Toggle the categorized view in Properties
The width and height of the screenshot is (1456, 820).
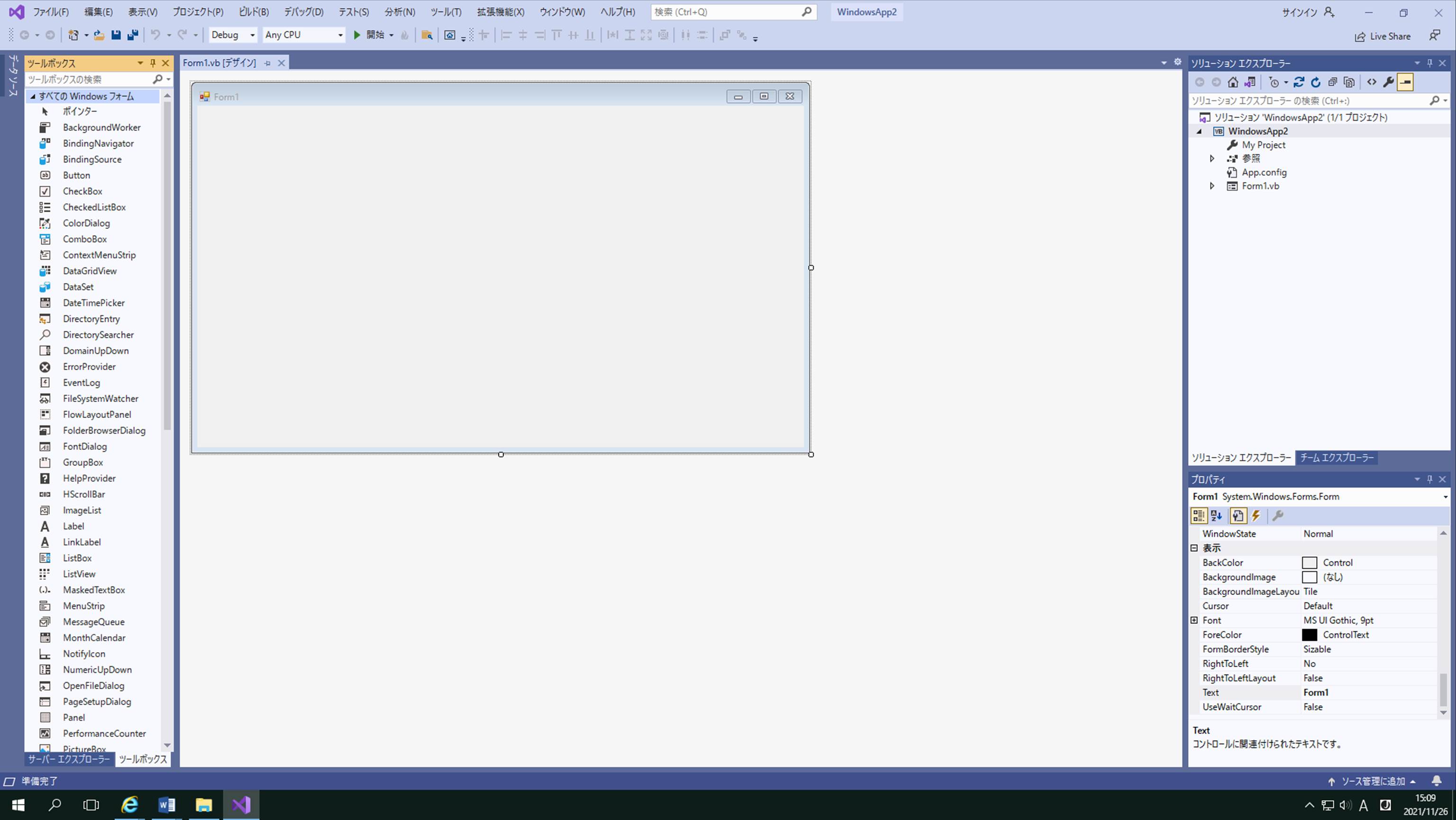(1198, 515)
